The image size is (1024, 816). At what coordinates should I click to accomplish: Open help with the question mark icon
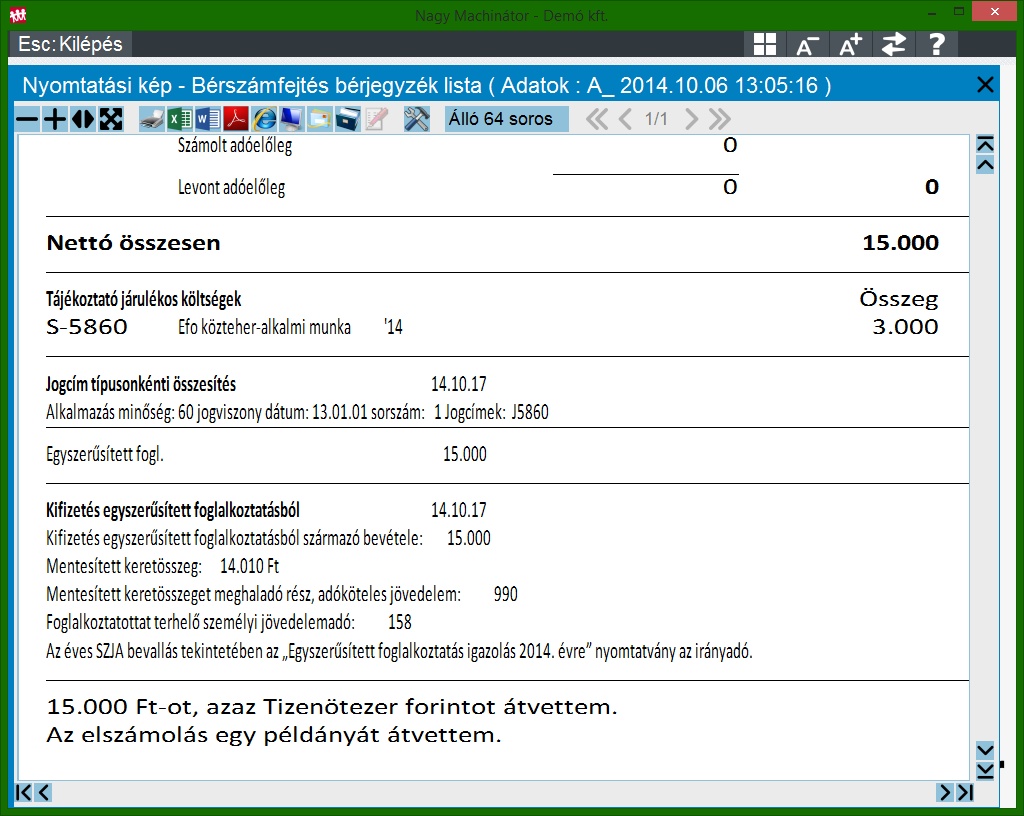tap(936, 44)
